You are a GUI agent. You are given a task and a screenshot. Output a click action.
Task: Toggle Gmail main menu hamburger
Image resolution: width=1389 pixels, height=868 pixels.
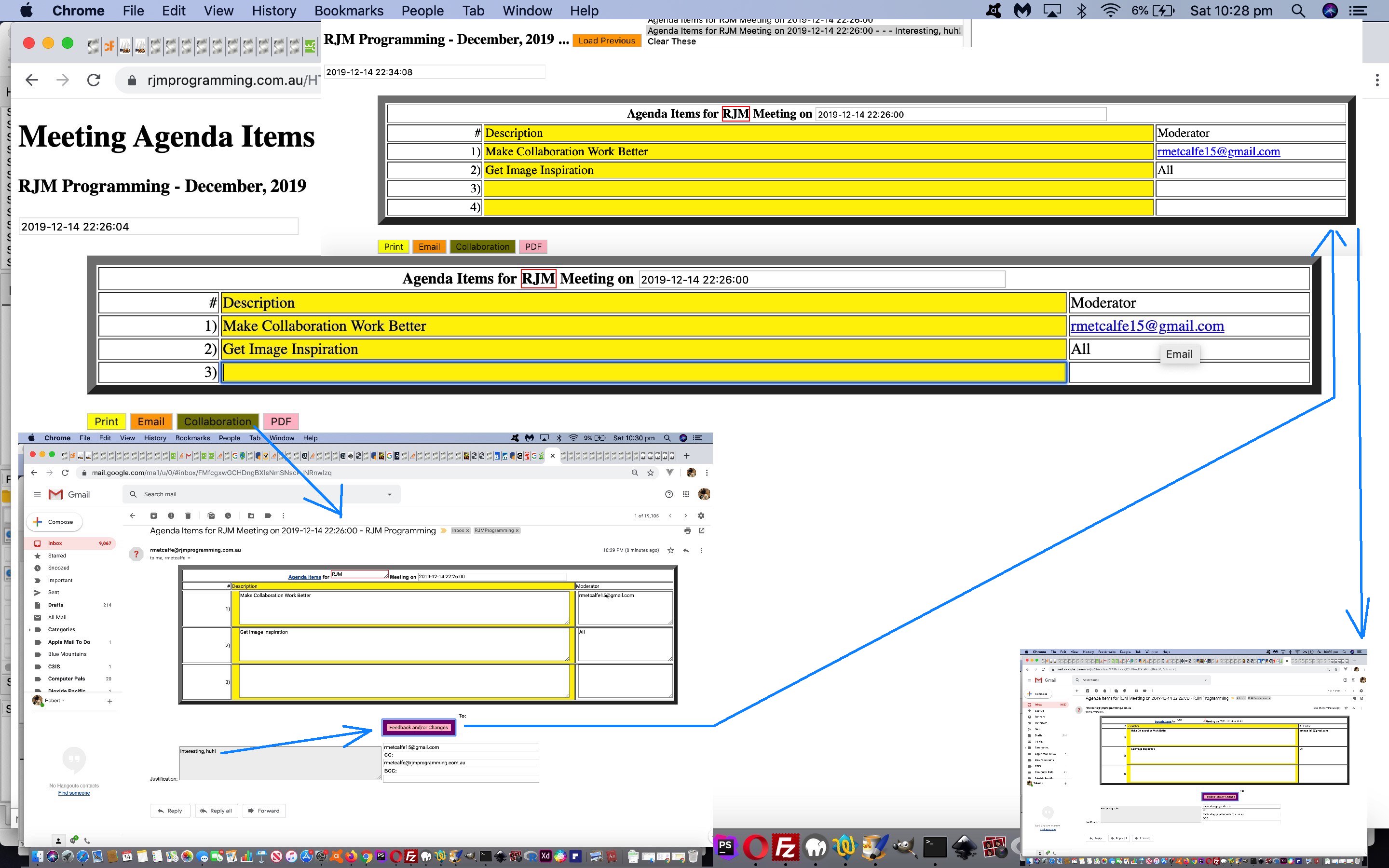[37, 494]
